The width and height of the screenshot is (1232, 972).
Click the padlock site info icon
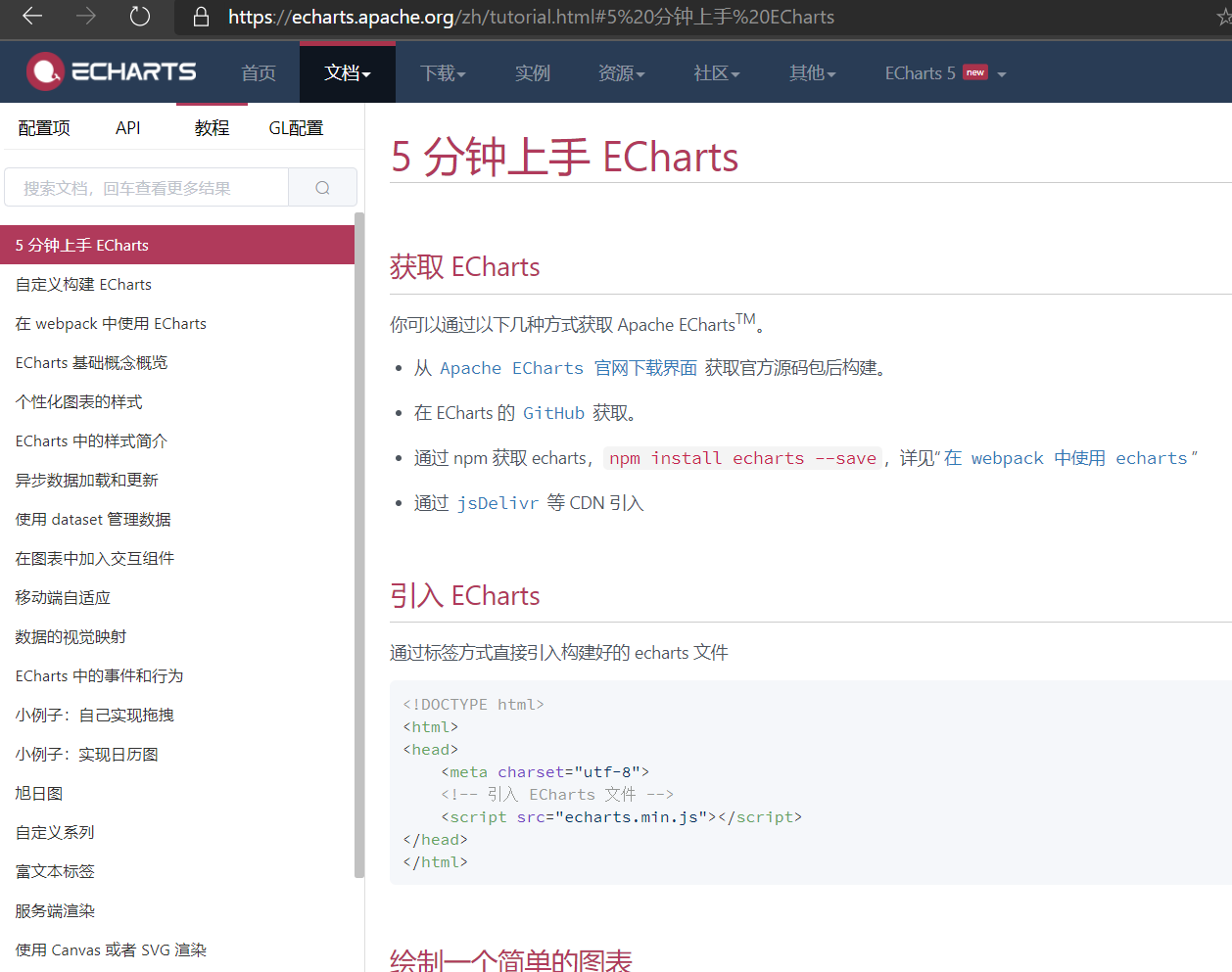[202, 17]
